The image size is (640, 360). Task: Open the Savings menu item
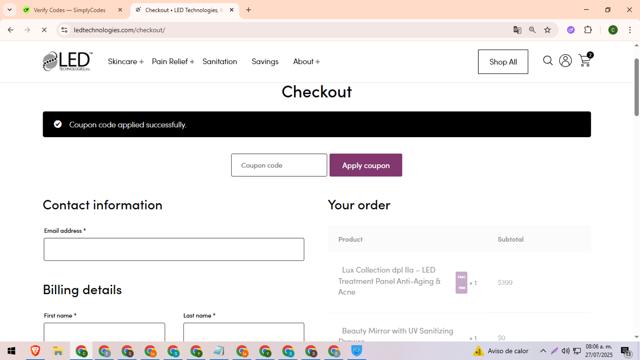[265, 62]
